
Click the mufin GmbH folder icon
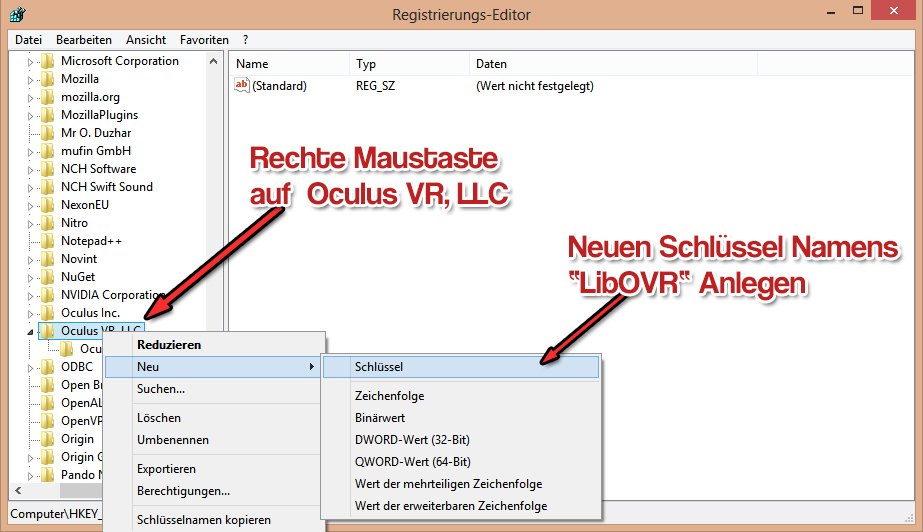point(48,151)
